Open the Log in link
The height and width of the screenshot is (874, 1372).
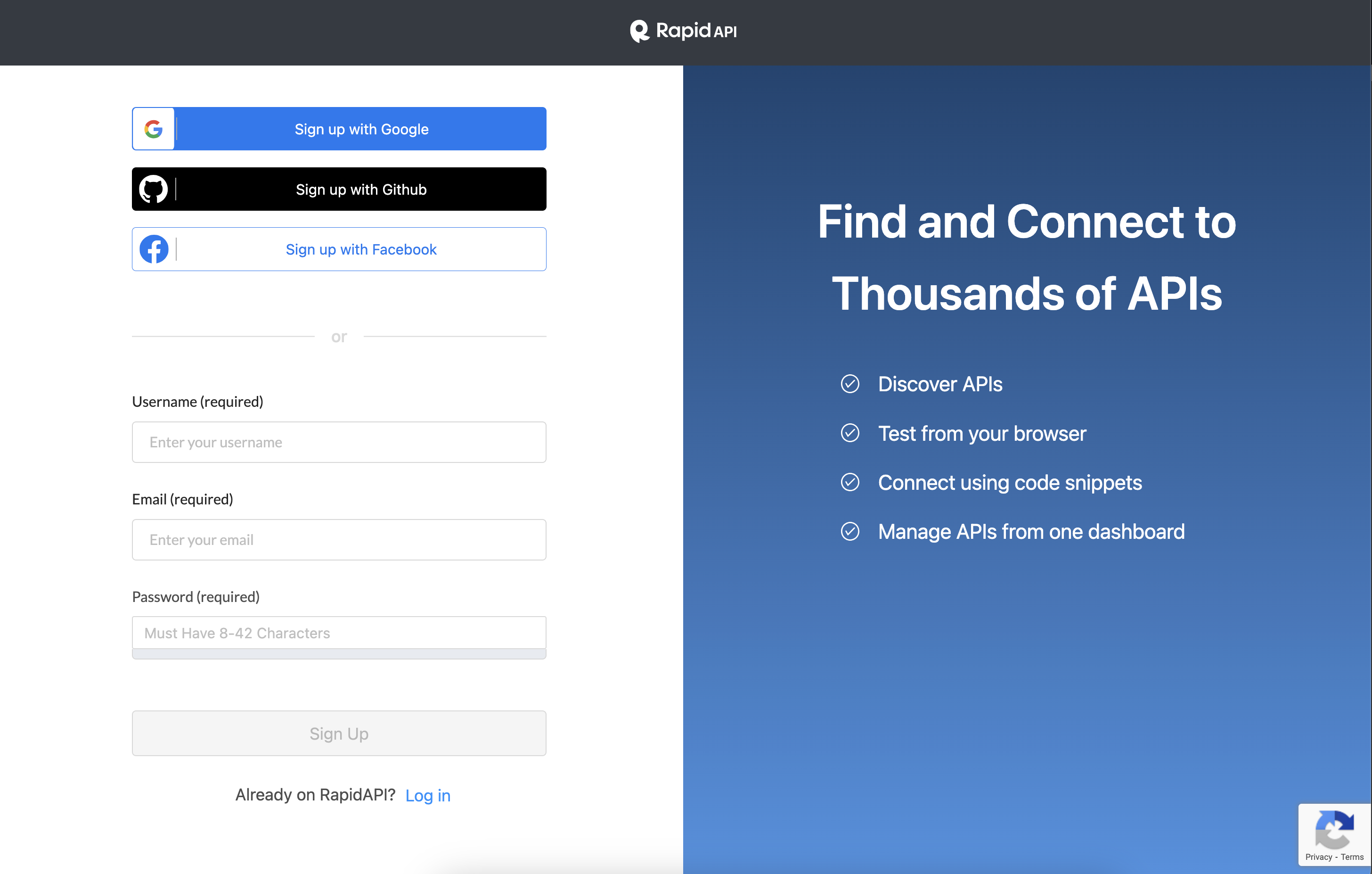[x=427, y=795]
